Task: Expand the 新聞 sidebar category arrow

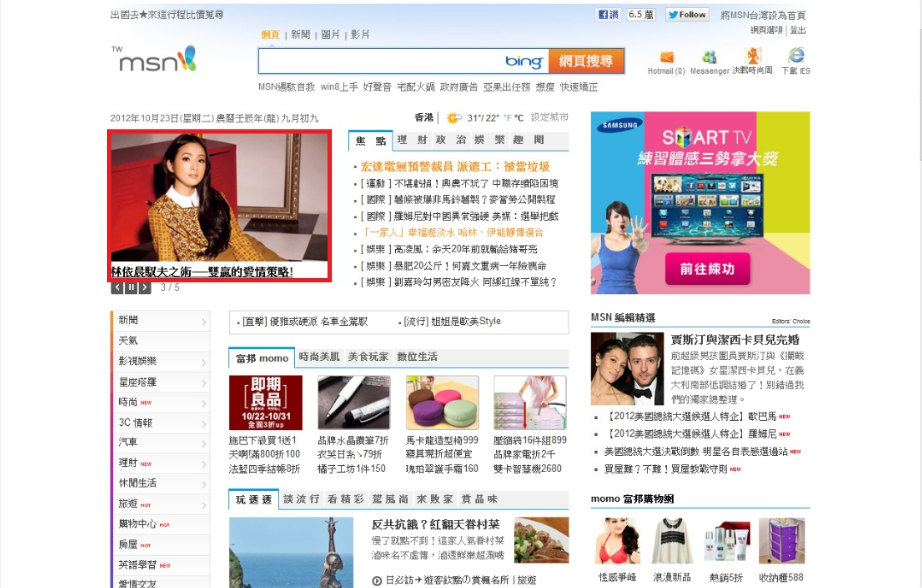Action: click(x=204, y=322)
